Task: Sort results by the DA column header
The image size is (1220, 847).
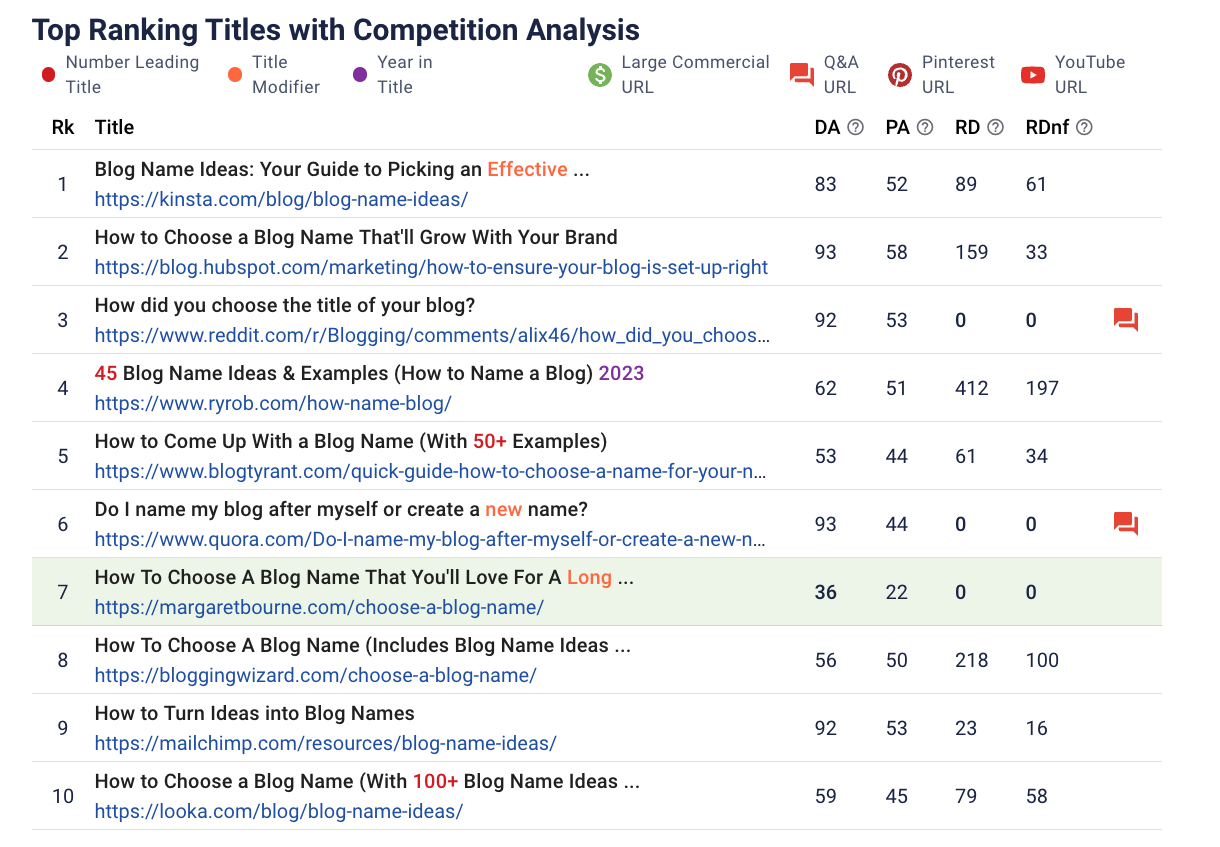Action: [x=826, y=127]
